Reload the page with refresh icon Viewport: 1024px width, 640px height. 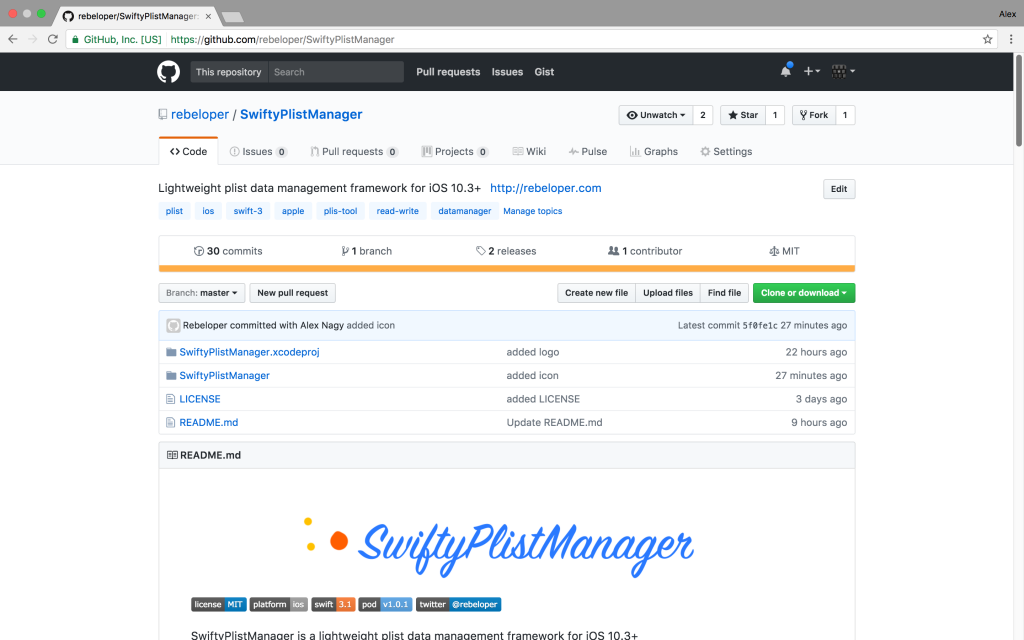[53, 39]
